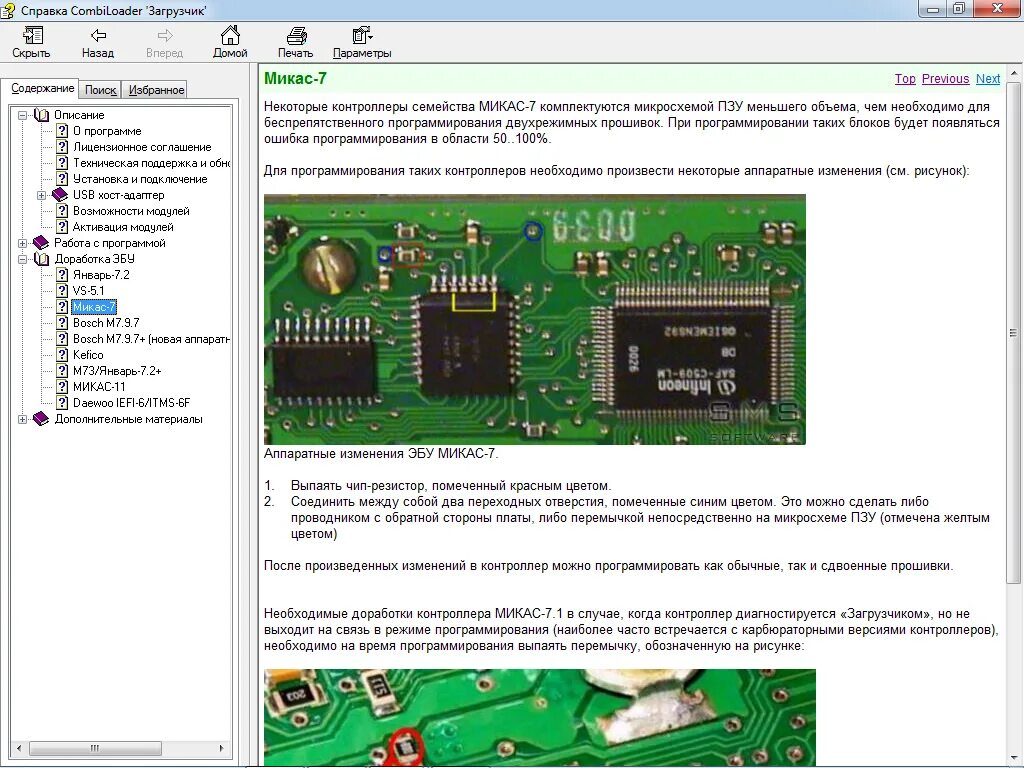Image resolution: width=1024 pixels, height=768 pixels.
Task: Switch to the Содержание tab
Action: click(x=40, y=88)
